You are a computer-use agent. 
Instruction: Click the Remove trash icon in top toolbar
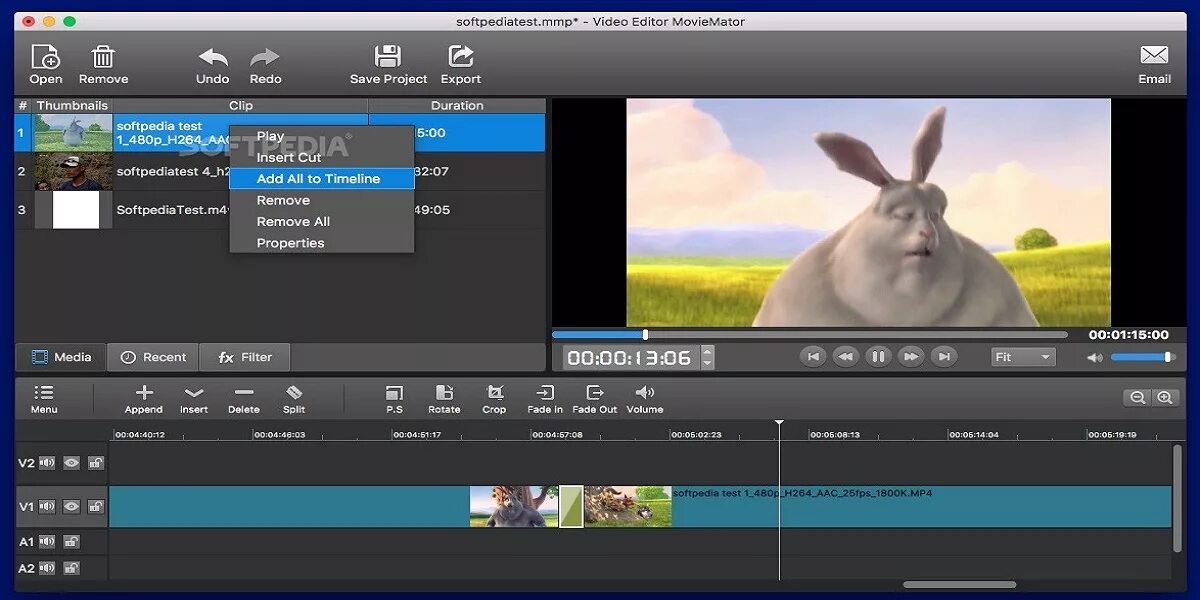coord(103,57)
